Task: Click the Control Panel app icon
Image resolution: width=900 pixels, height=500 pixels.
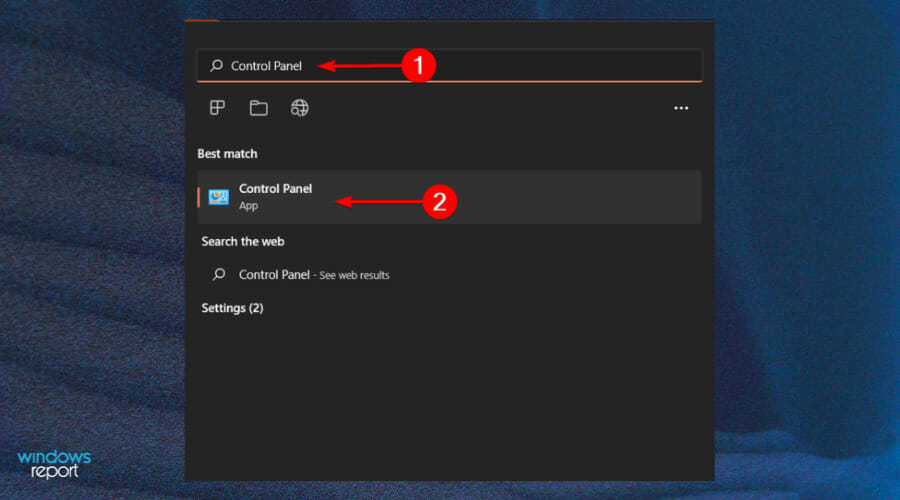Action: coord(219,197)
